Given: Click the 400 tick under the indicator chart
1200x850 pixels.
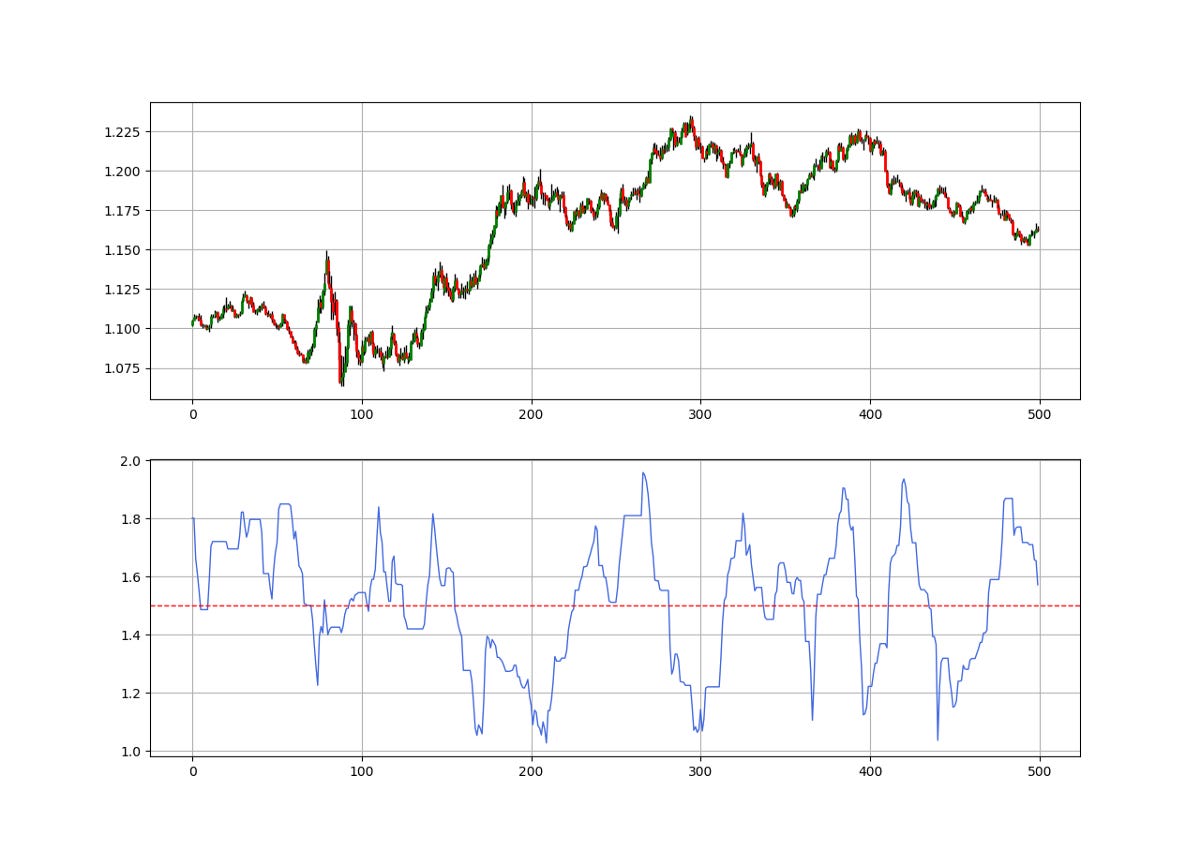Looking at the screenshot, I should (870, 771).
